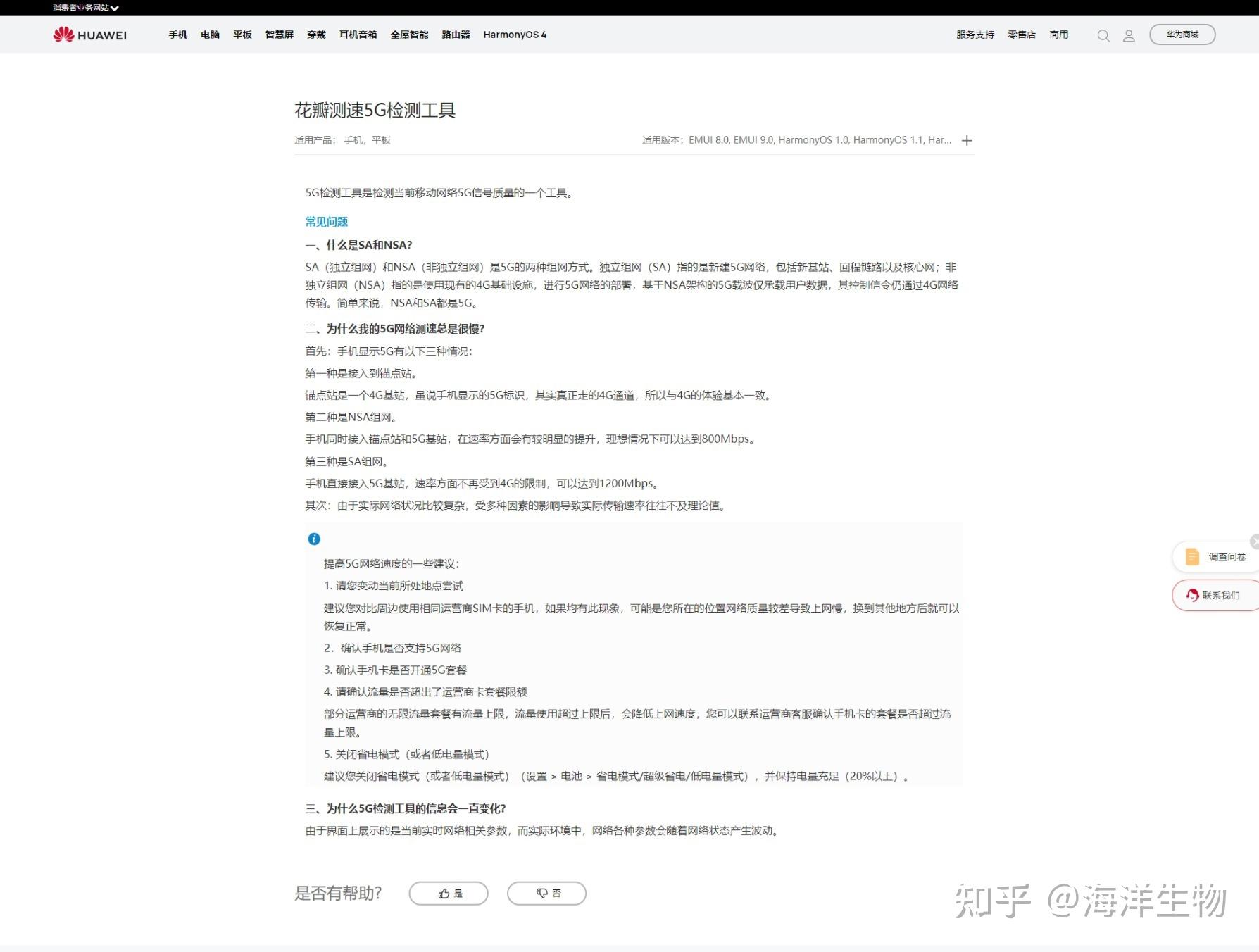Vote 是 thumbs-up helpful button
The image size is (1259, 952).
(x=449, y=893)
